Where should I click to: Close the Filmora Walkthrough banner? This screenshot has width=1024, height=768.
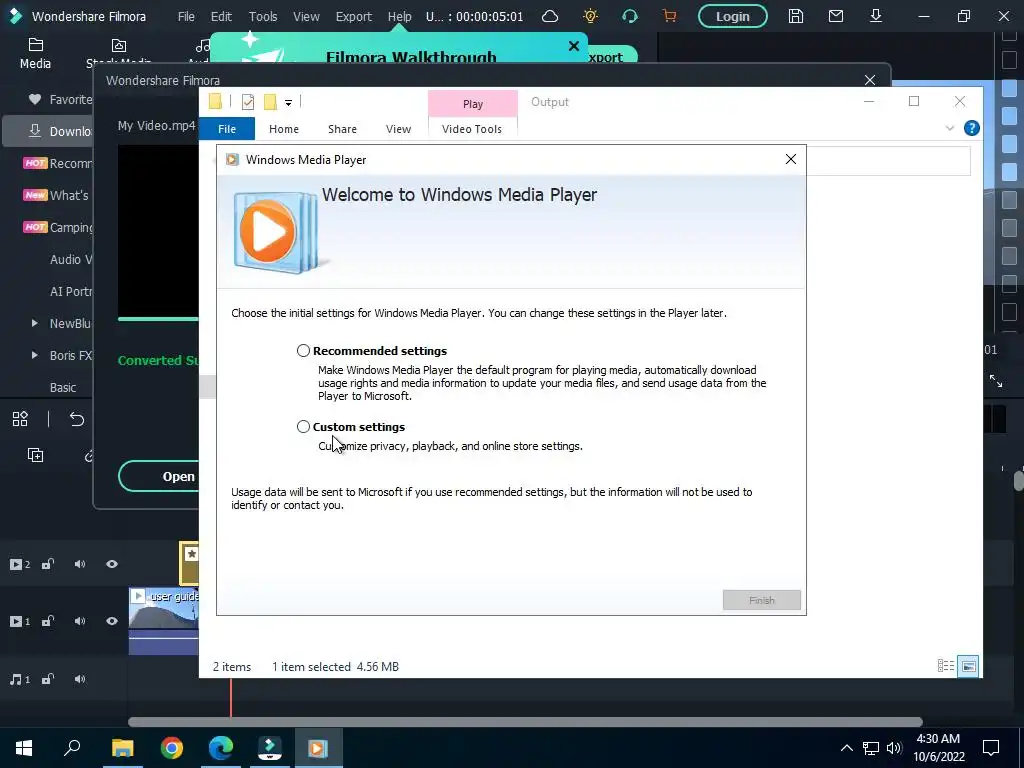[573, 46]
